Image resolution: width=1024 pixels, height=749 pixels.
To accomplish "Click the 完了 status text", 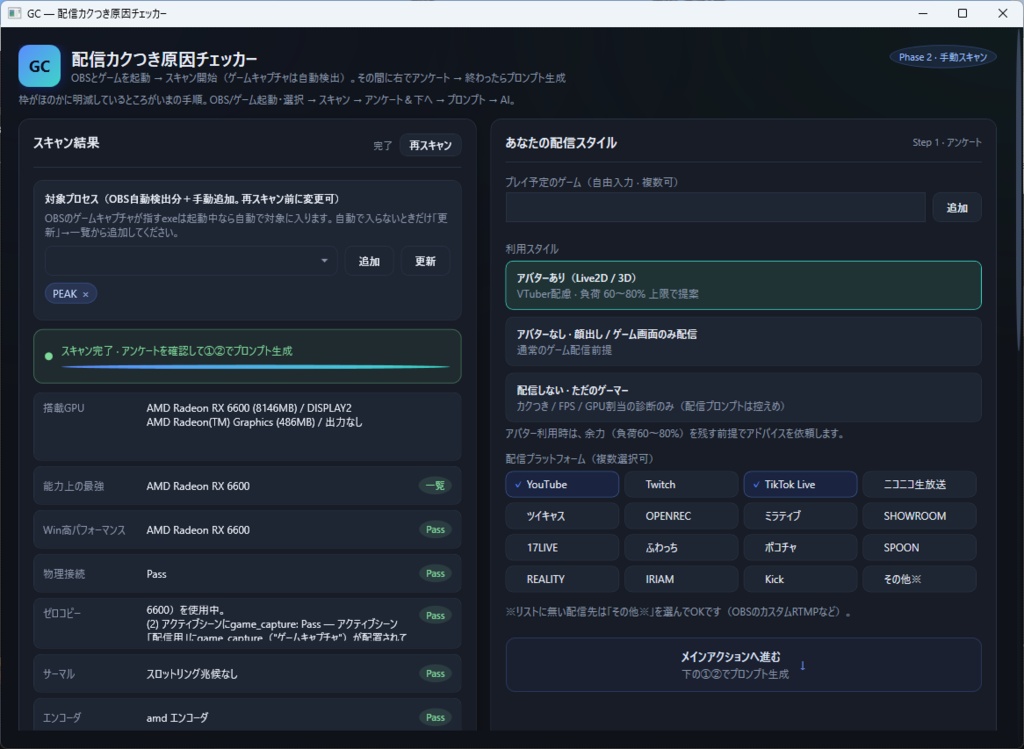I will tap(383, 146).
